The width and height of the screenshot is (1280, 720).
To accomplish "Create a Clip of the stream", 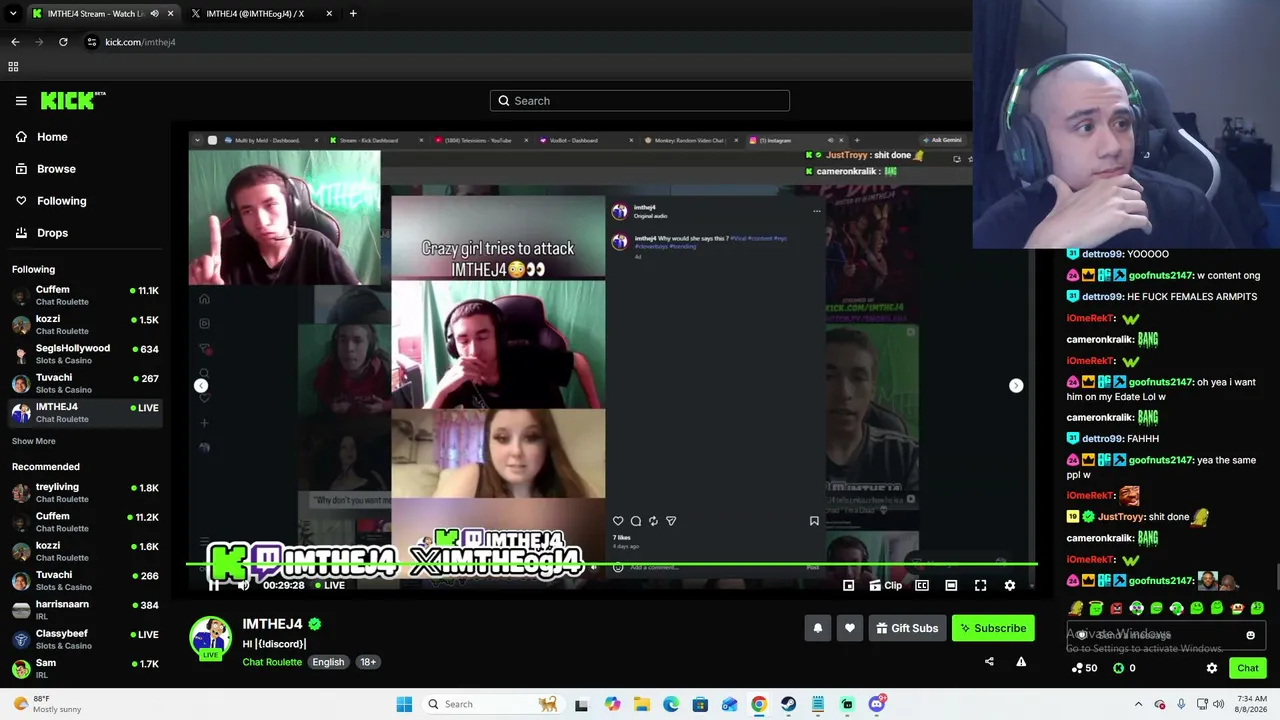I will [x=885, y=585].
